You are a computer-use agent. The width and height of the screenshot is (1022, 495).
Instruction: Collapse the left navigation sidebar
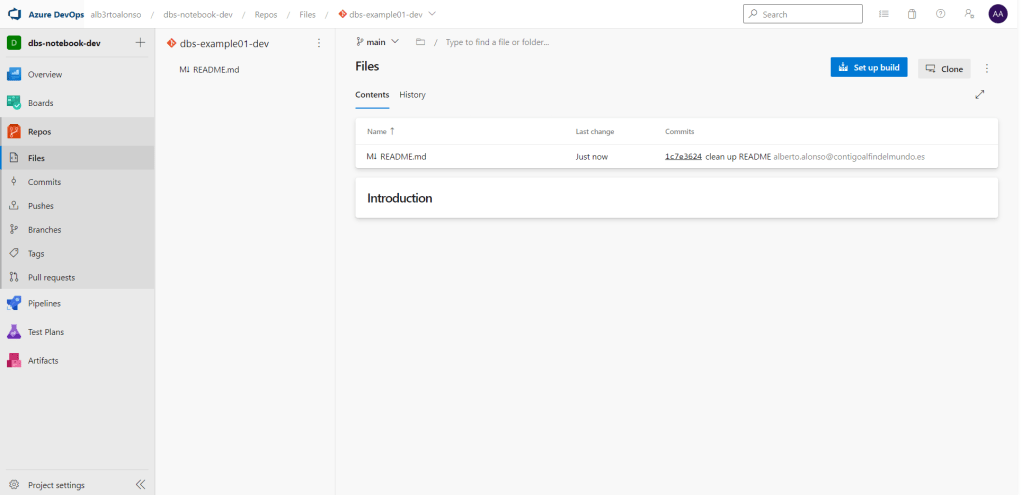(140, 484)
